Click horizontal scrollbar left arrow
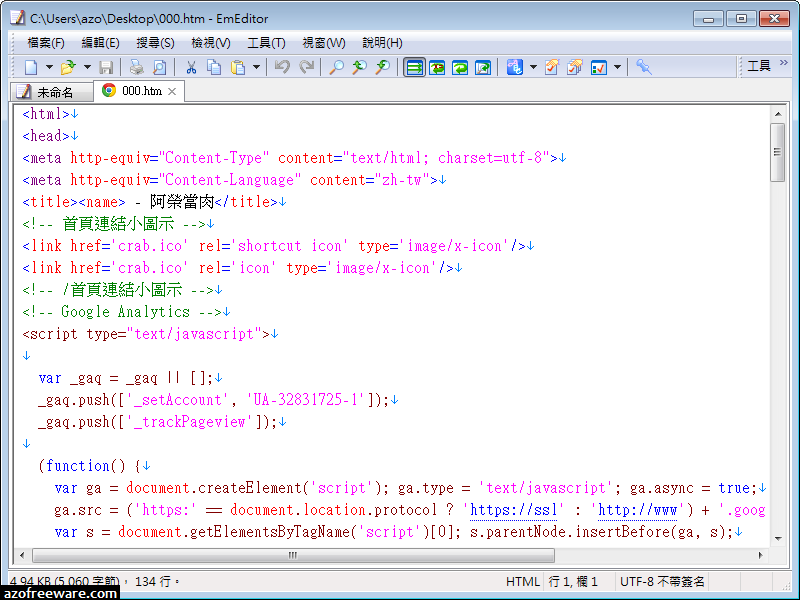Image resolution: width=800 pixels, height=600 pixels. (21, 555)
